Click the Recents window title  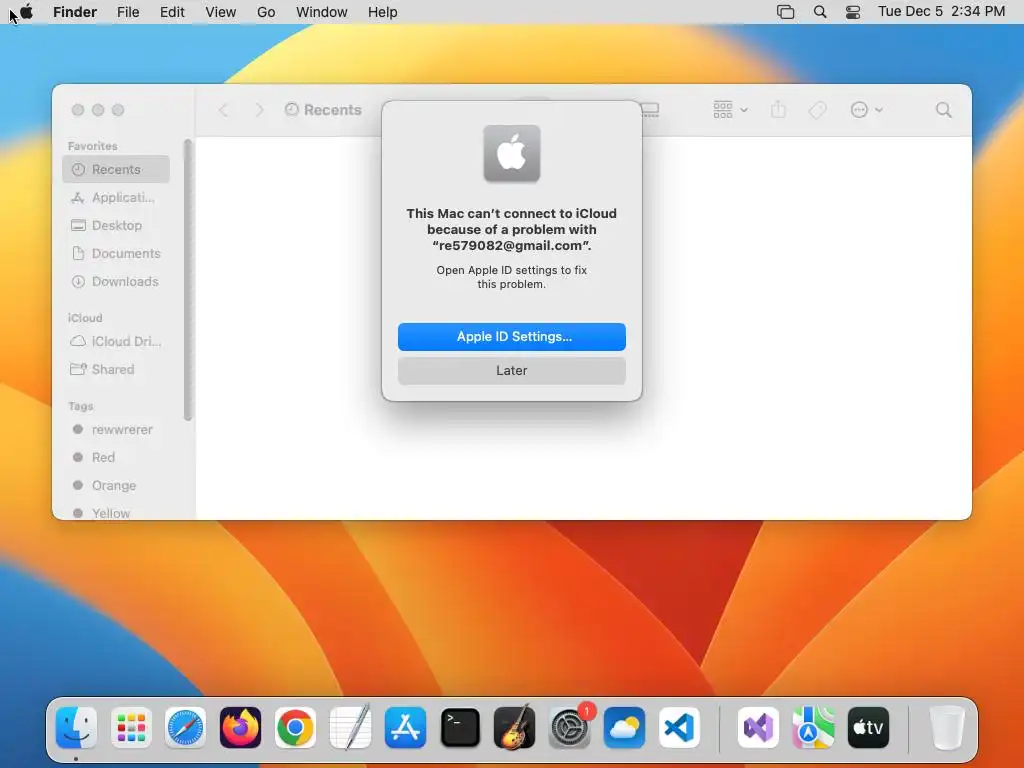(x=332, y=110)
